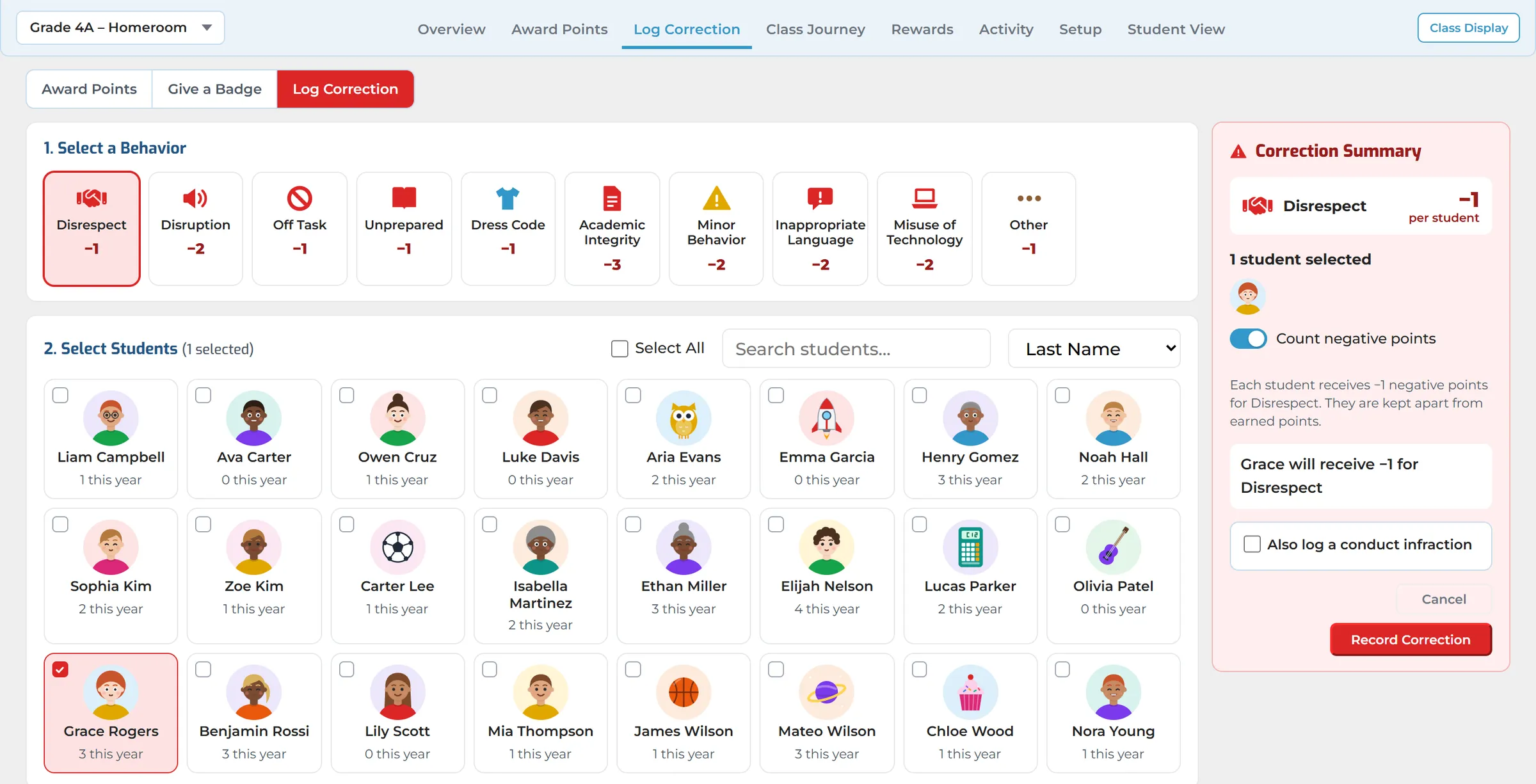Select the Disruption speaker behavior icon

click(195, 198)
